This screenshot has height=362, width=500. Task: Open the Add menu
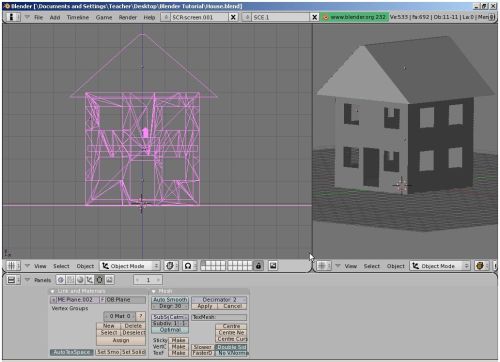coord(55,17)
